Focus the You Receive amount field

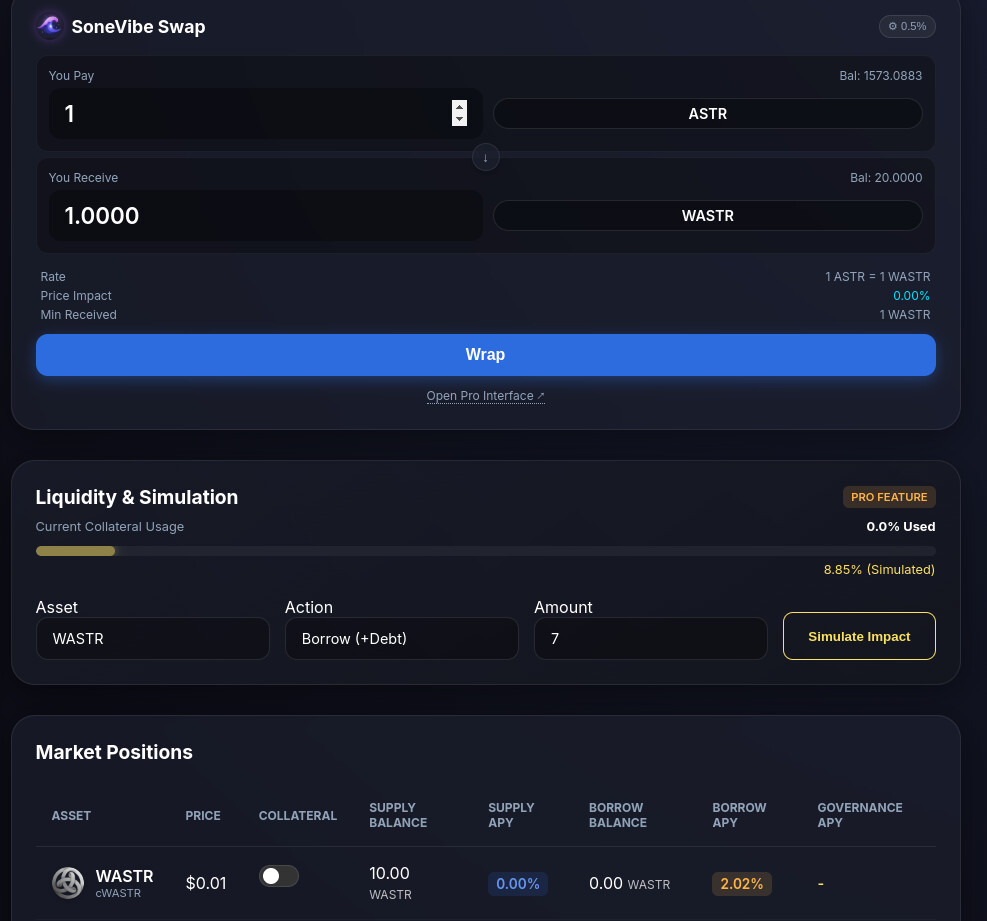pyautogui.click(x=266, y=215)
